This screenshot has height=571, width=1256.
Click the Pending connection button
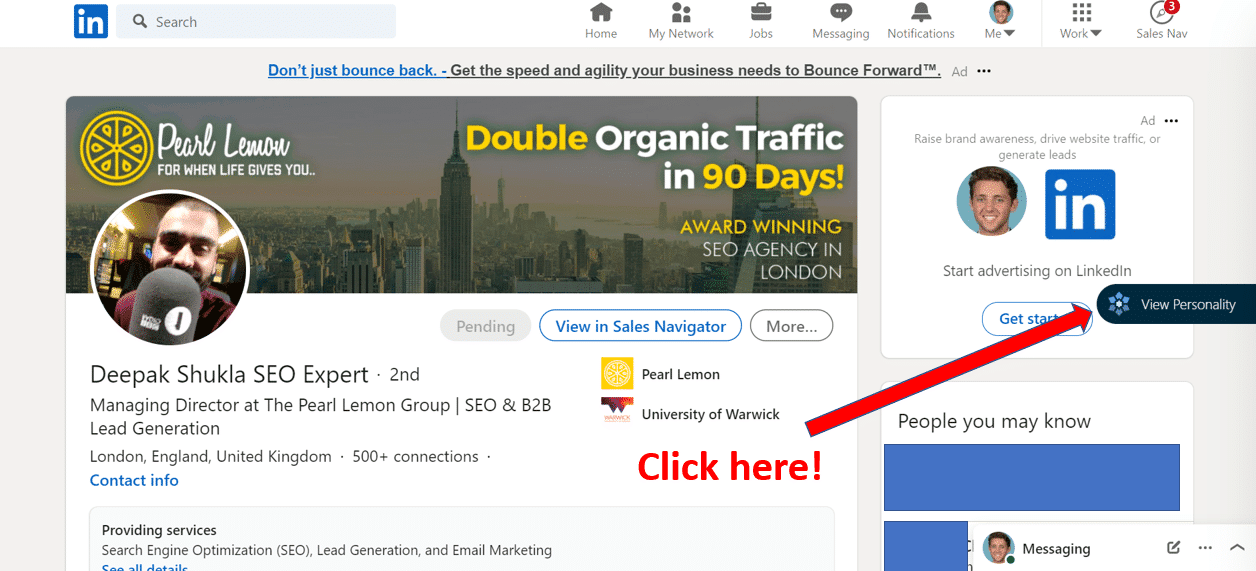[x=485, y=326]
